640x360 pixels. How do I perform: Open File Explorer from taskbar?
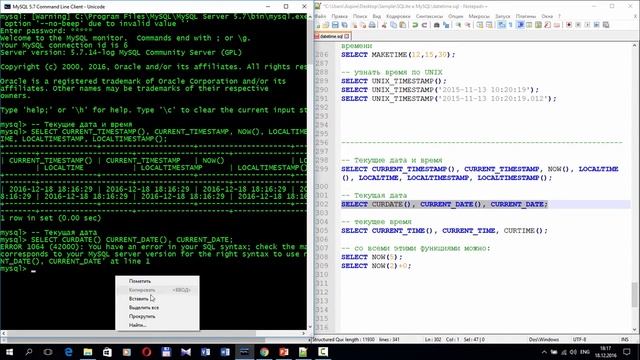click(88, 352)
